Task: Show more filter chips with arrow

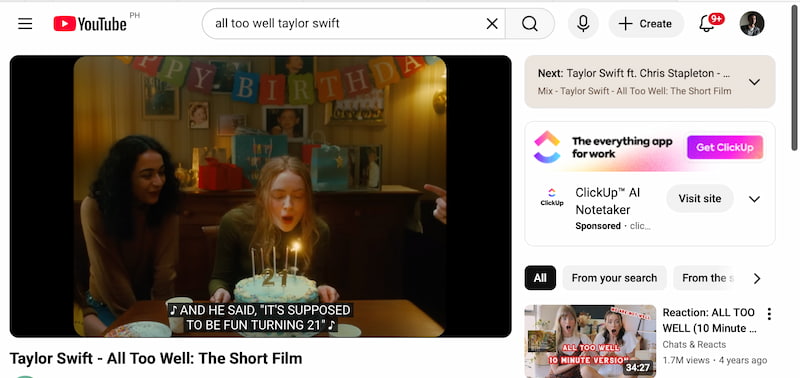Action: click(x=757, y=278)
